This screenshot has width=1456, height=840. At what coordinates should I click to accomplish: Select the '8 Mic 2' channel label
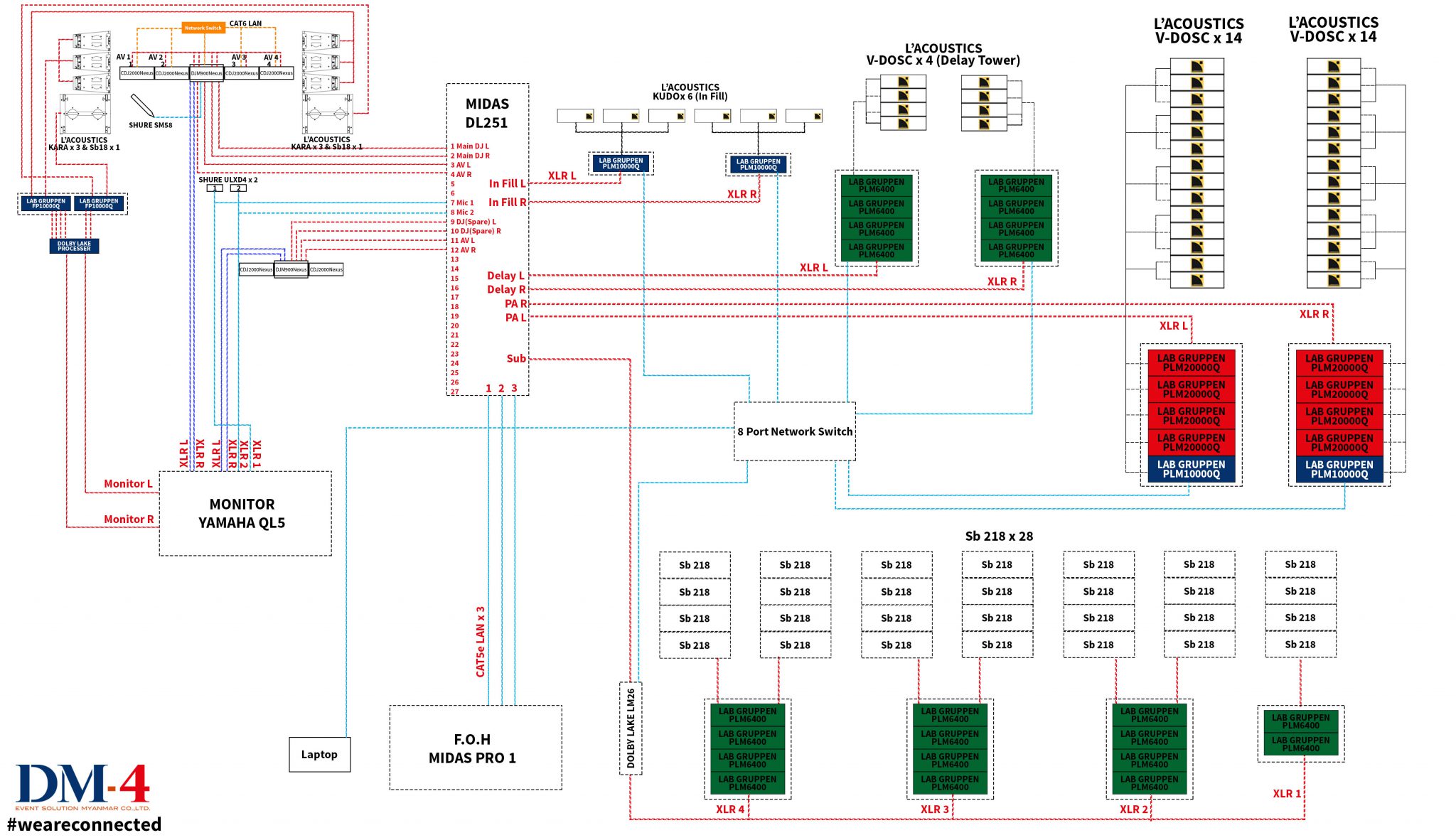(462, 212)
